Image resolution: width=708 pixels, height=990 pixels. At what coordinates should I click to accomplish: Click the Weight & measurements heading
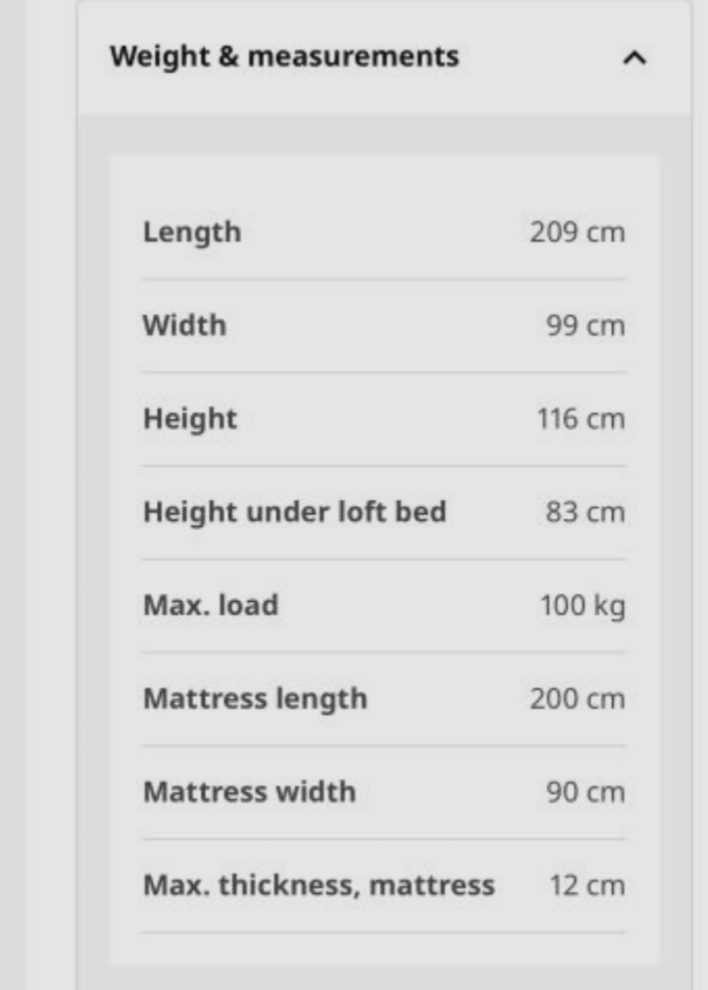284,57
